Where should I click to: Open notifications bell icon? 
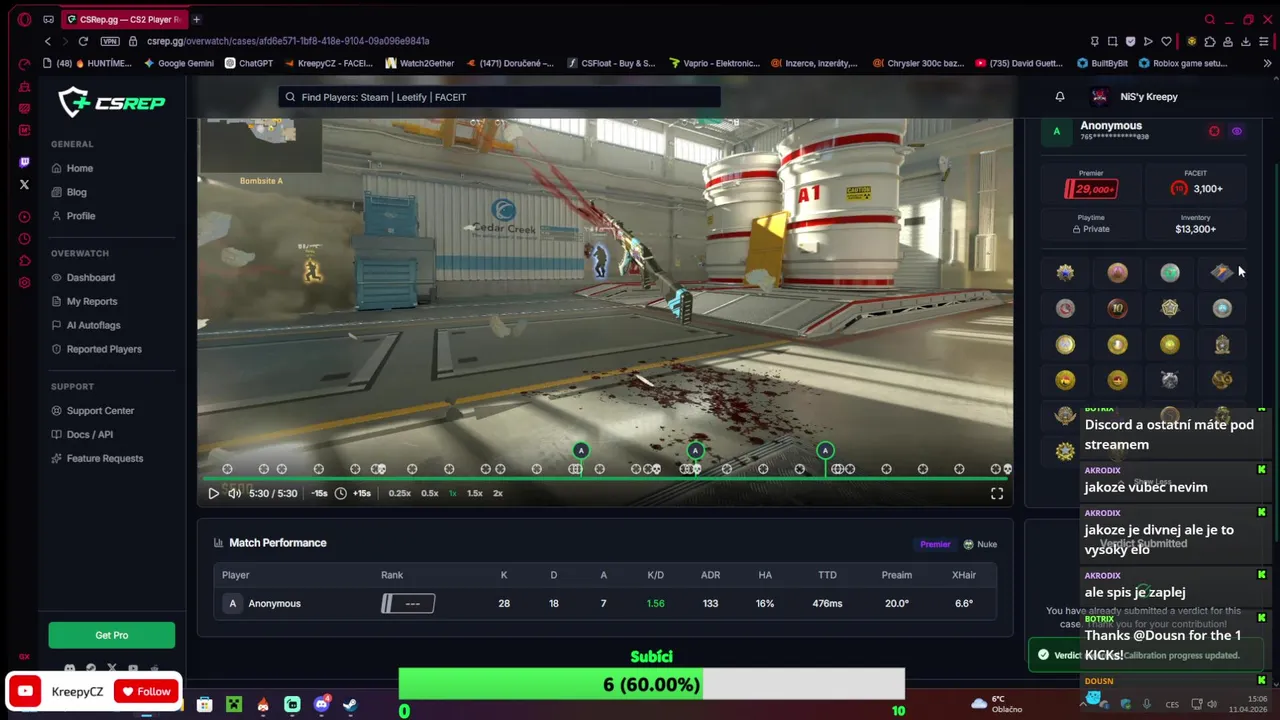(1060, 97)
